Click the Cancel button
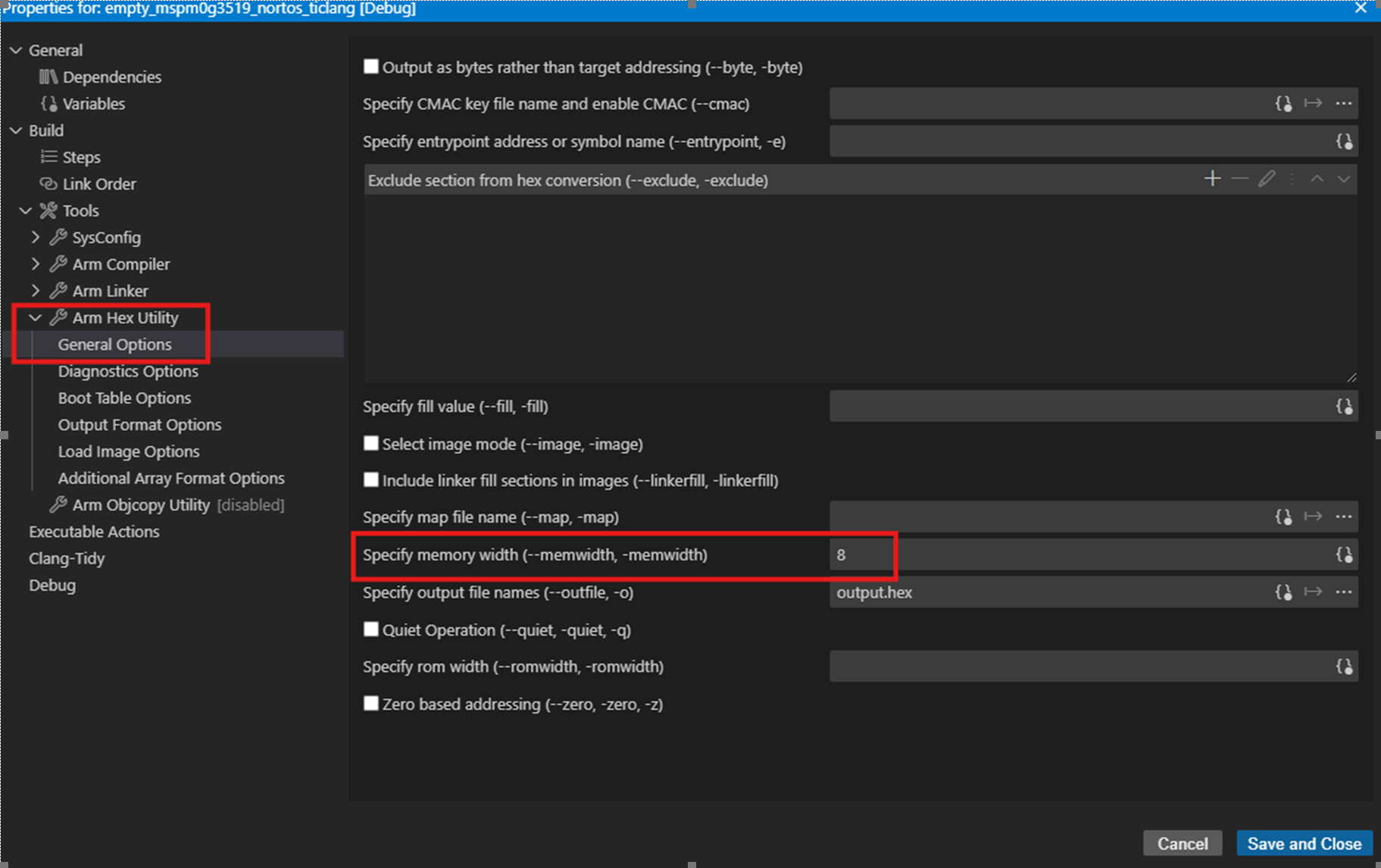 point(1182,843)
